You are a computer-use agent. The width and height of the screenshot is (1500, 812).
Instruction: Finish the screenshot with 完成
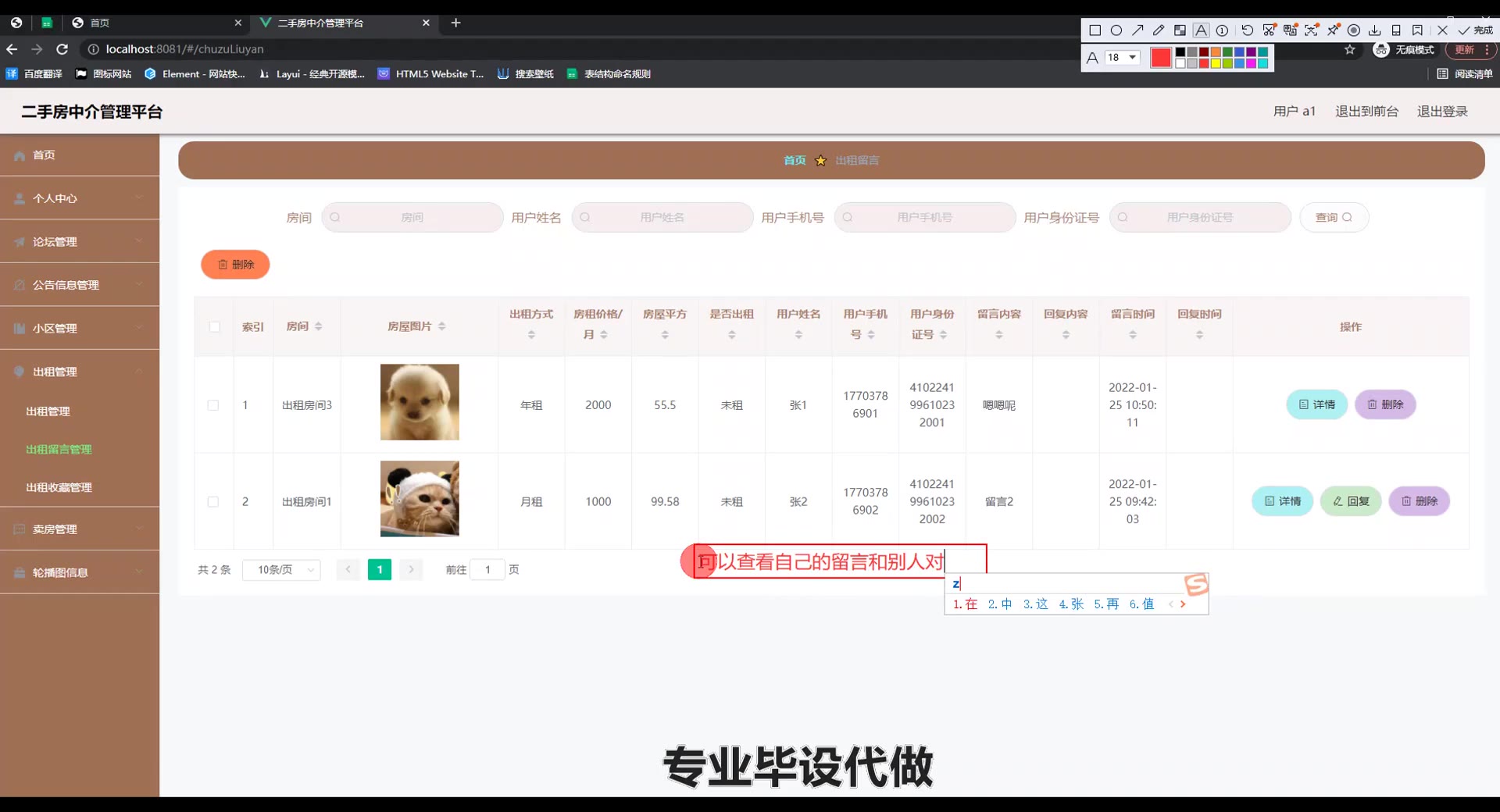click(1476, 30)
